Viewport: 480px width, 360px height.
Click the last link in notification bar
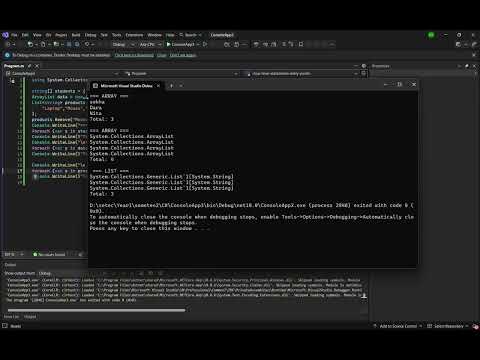pos(183,55)
